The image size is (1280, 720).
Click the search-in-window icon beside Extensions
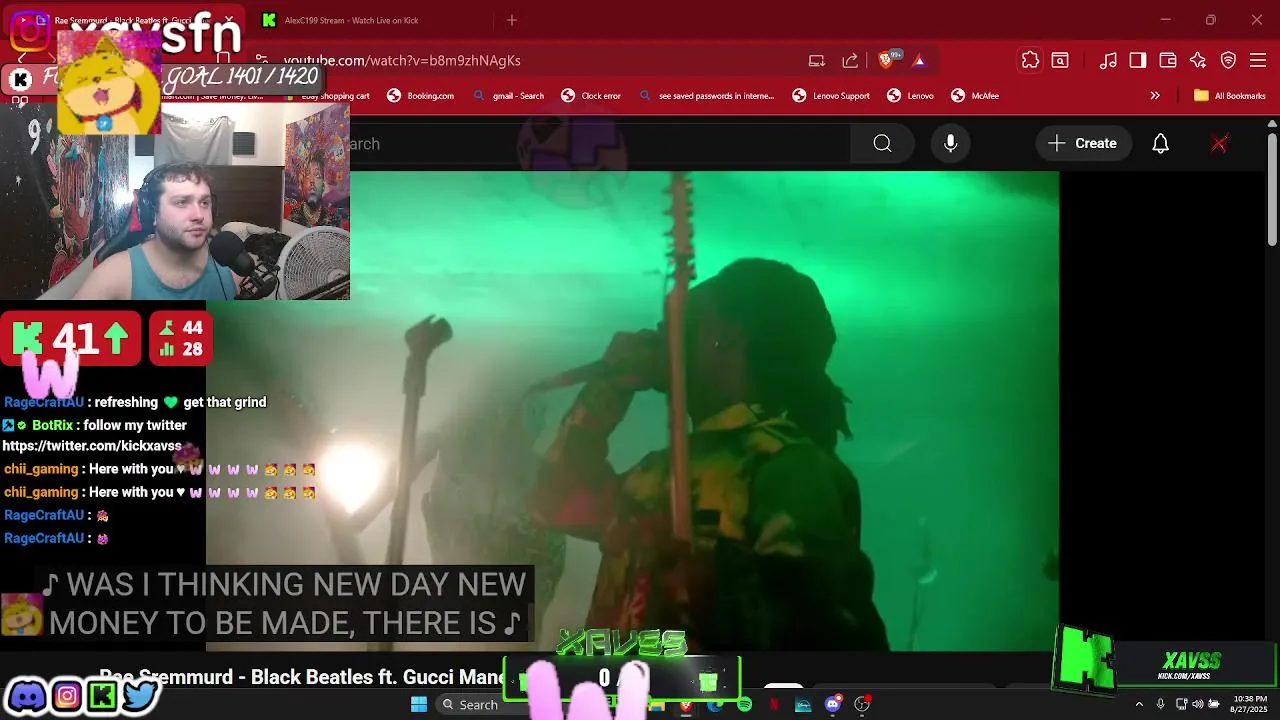tap(1060, 61)
